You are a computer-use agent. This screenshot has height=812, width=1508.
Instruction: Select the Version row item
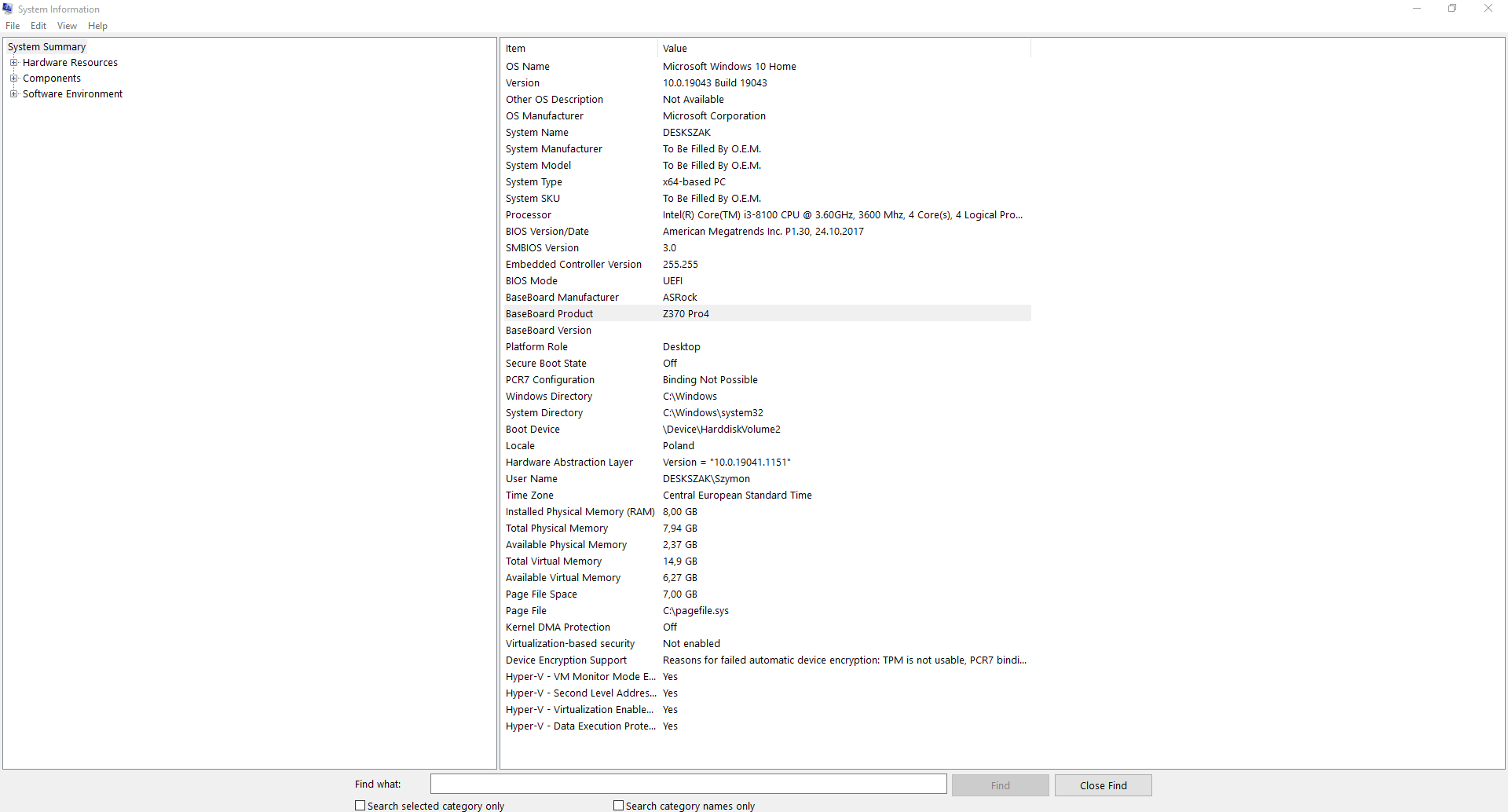pos(766,83)
